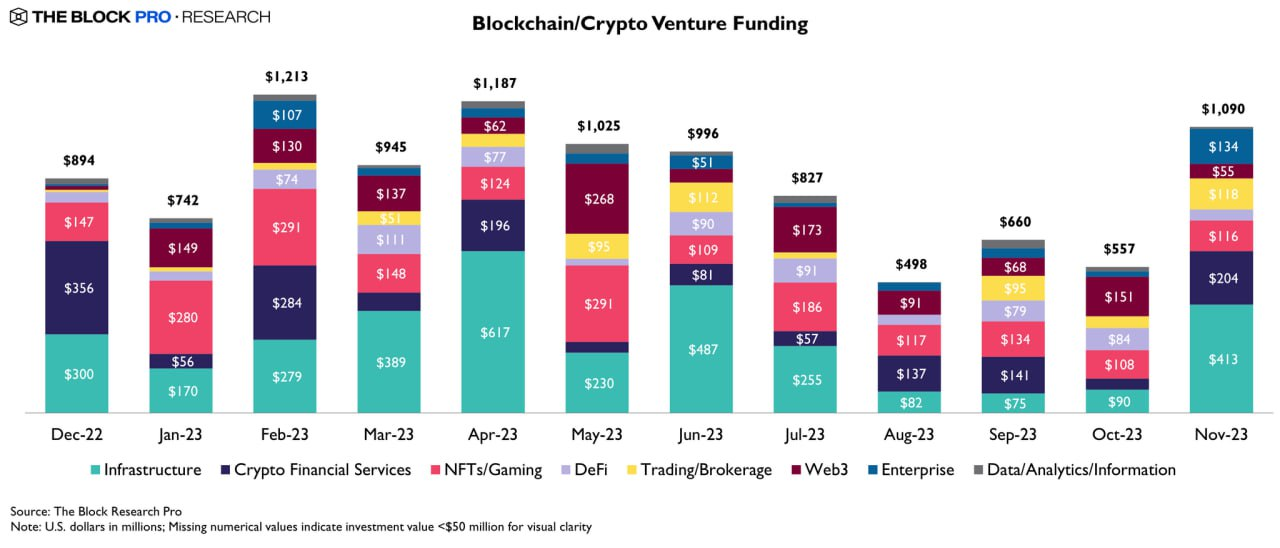Viewport: 1280px width, 548px height.
Task: Select the Infrastructure legend color swatch
Action: tap(95, 470)
